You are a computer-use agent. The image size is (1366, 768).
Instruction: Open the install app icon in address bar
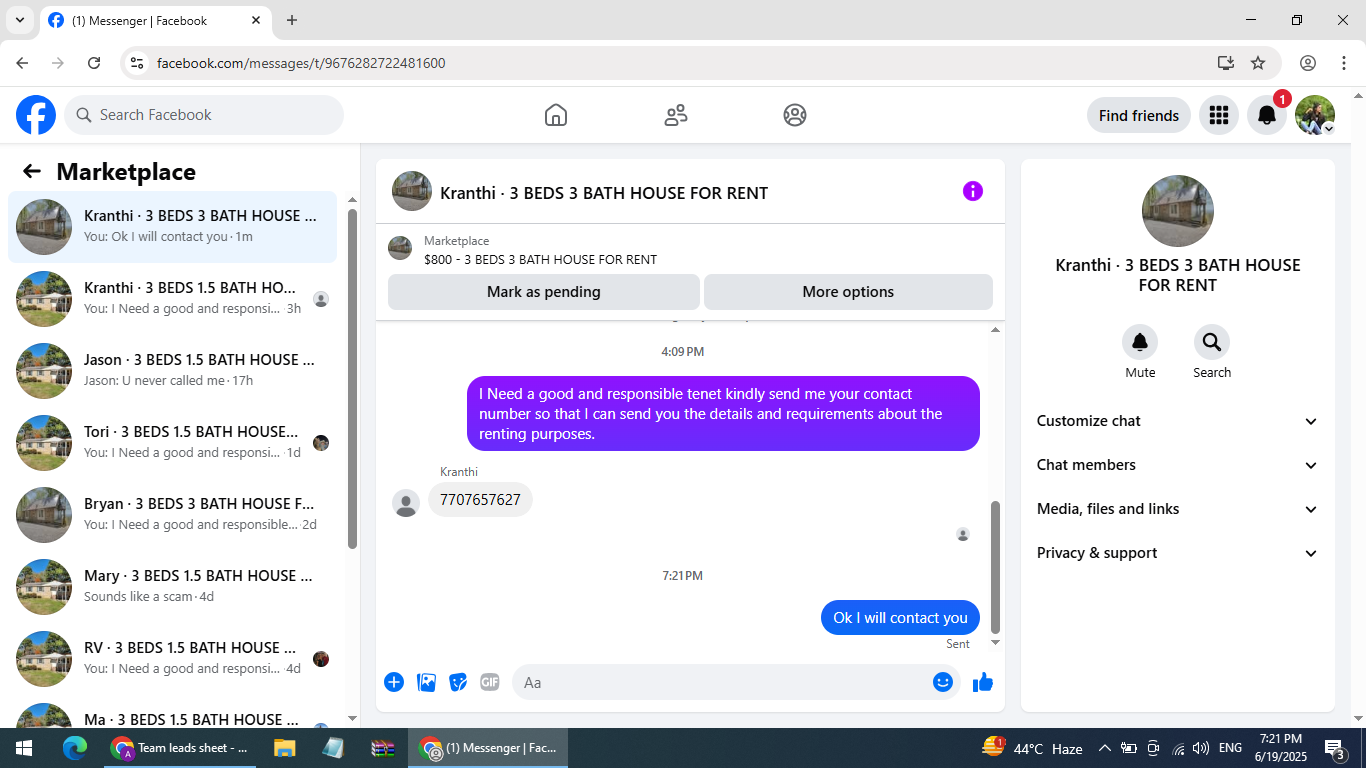(x=1226, y=63)
